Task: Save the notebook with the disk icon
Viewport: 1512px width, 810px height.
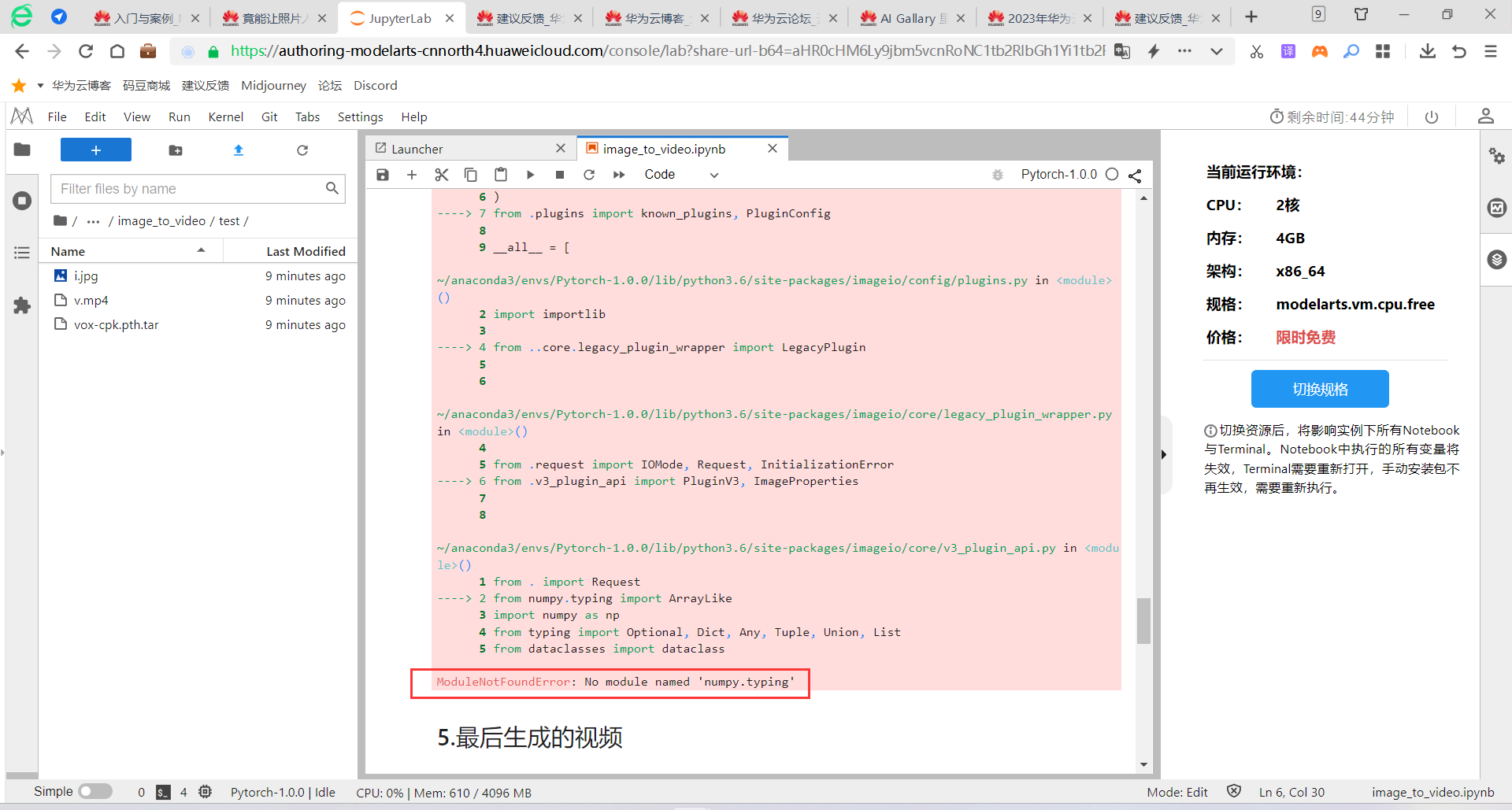Action: point(383,175)
